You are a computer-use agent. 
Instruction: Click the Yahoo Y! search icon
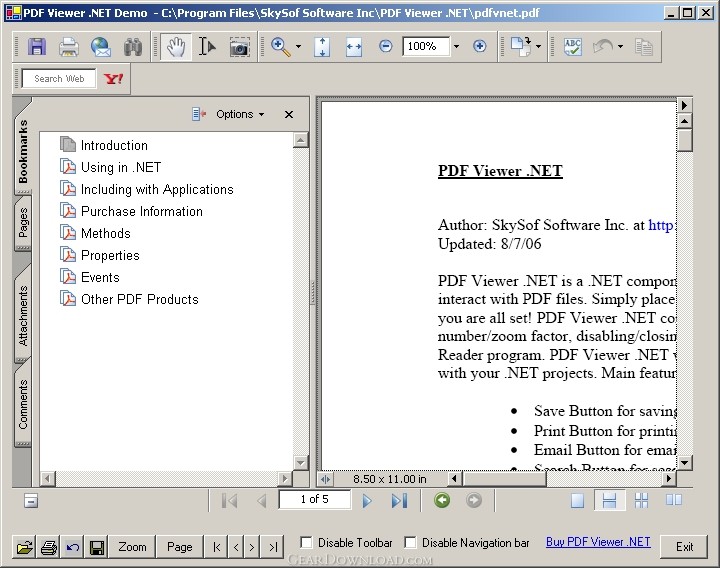click(x=113, y=79)
